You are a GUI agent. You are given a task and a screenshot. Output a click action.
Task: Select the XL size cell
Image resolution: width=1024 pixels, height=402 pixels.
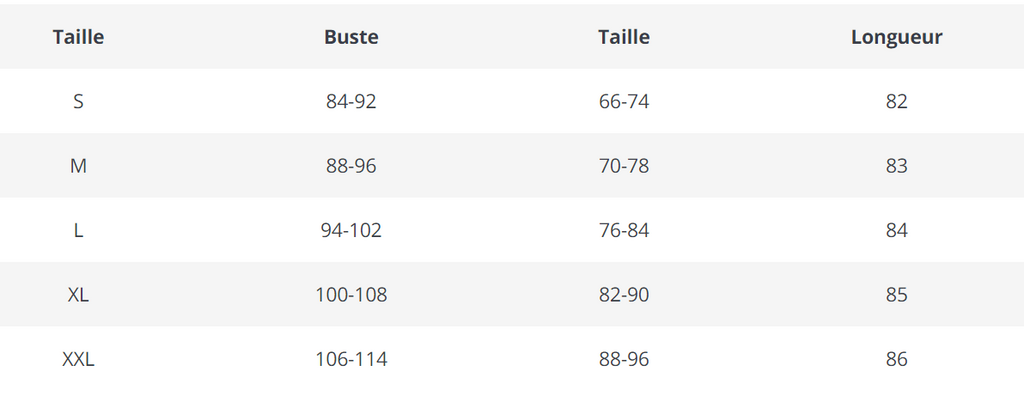pos(78,295)
